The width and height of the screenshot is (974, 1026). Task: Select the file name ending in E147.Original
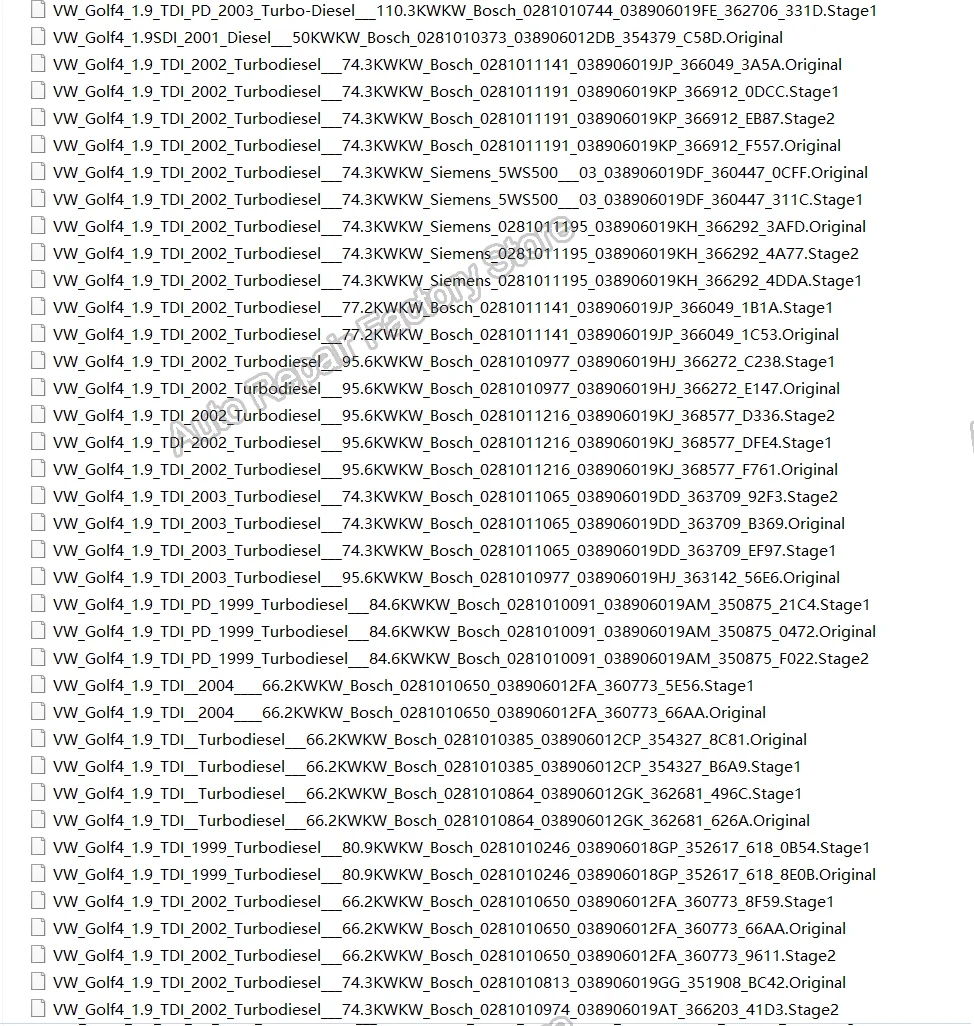446,388
